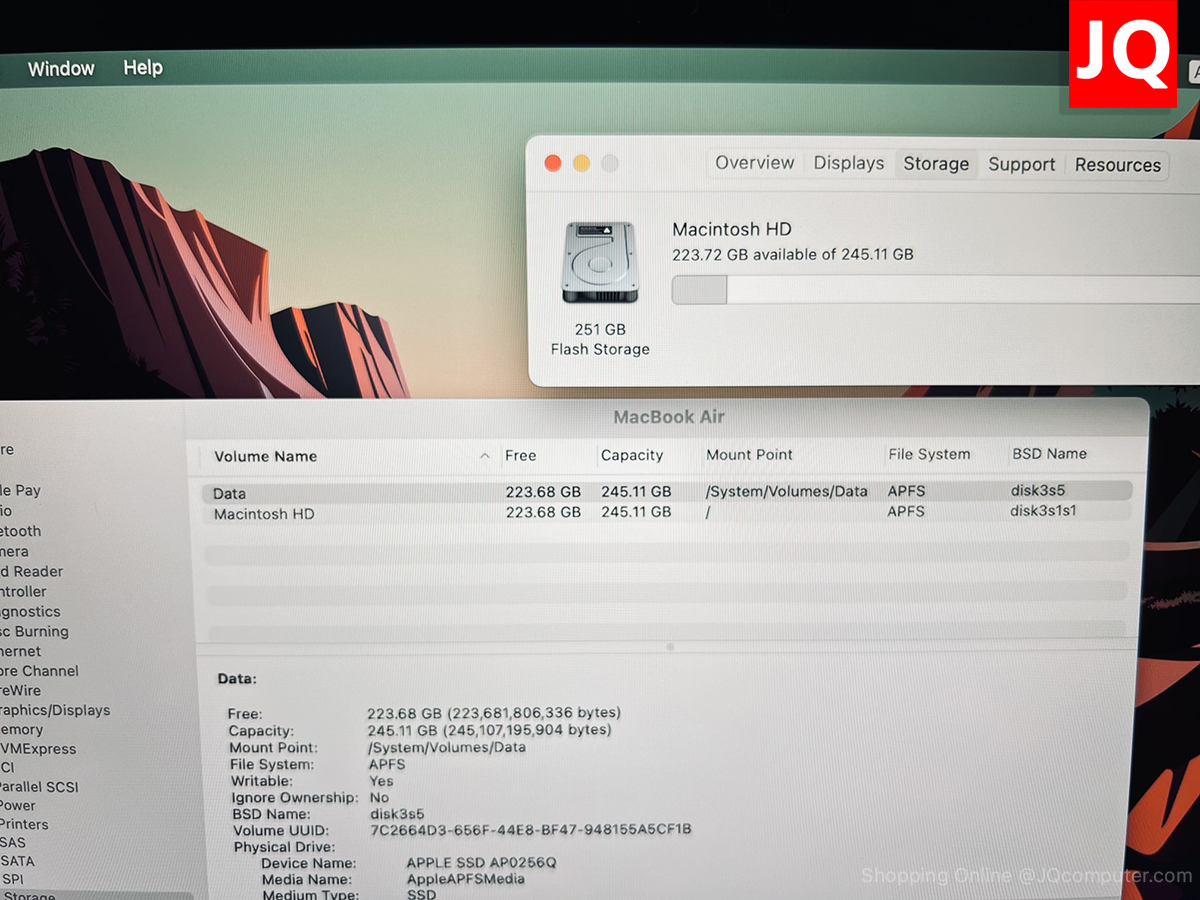Close the About This Mac window
This screenshot has height=900, width=1200.
[553, 163]
